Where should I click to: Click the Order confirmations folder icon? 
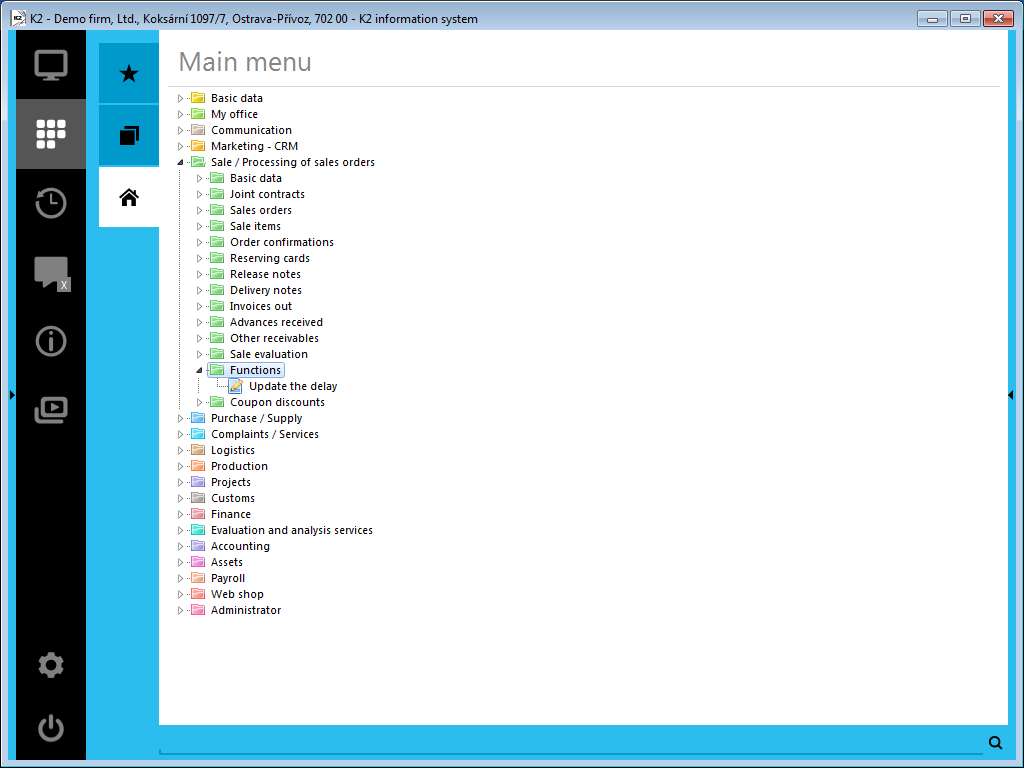[217, 242]
